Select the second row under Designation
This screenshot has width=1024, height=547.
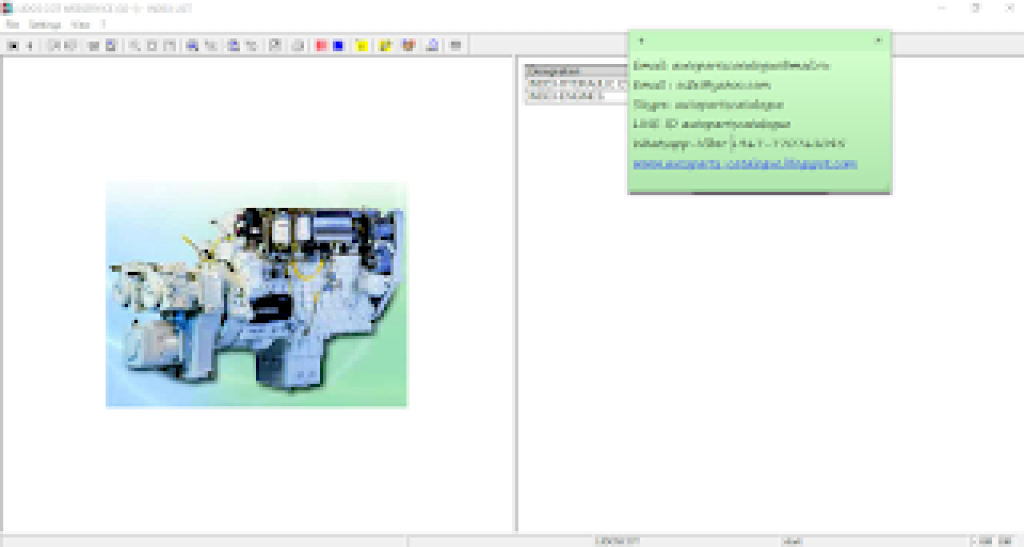(x=577, y=96)
